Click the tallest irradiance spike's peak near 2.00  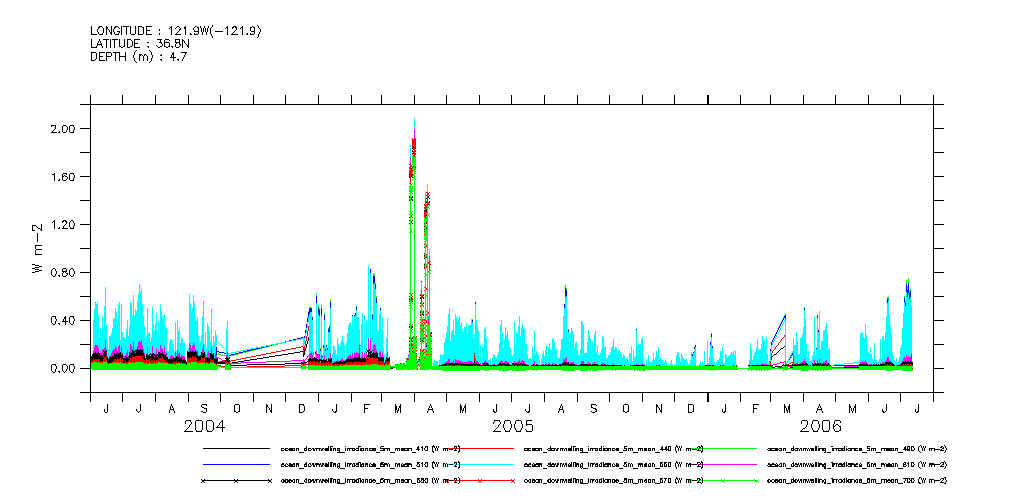[x=414, y=120]
